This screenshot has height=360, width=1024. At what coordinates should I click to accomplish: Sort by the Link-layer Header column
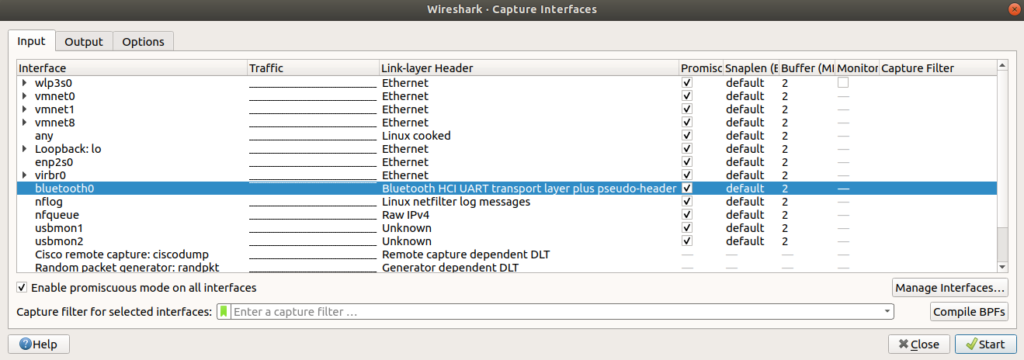tap(529, 68)
